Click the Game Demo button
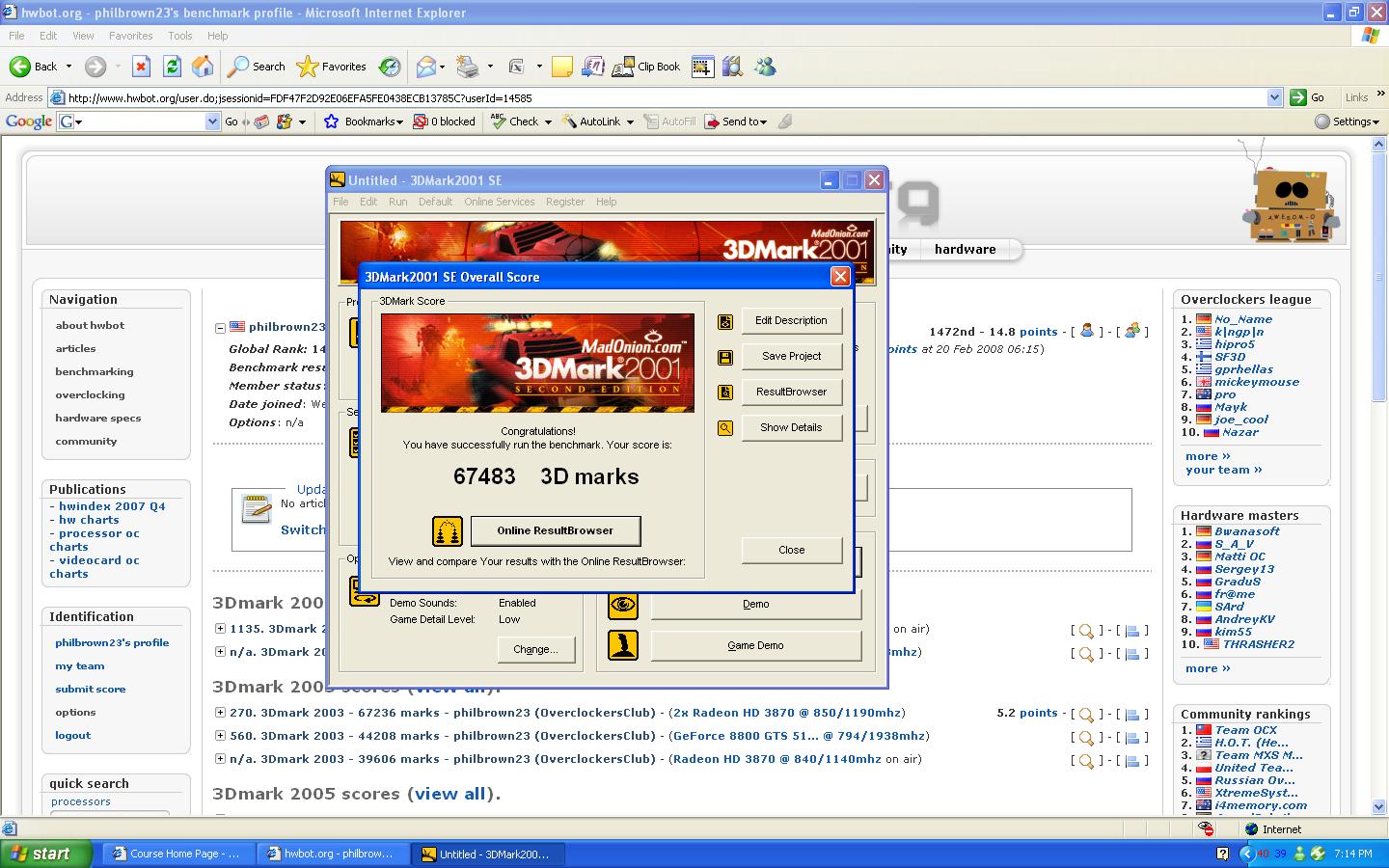 [x=755, y=646]
